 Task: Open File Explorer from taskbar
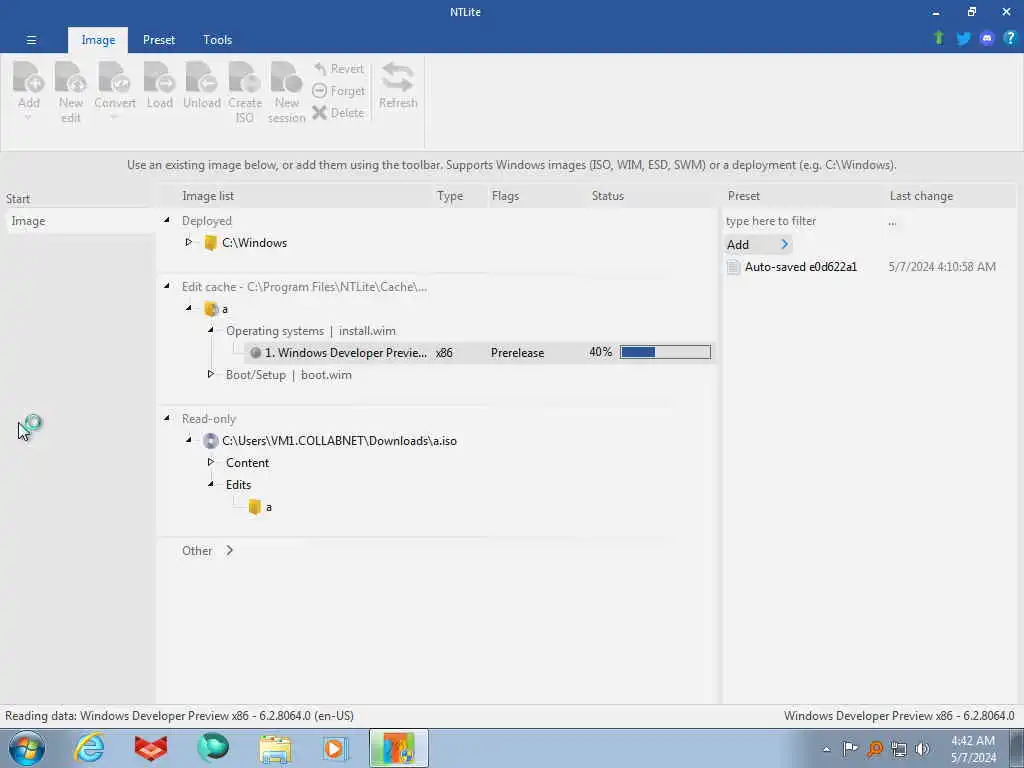(275, 748)
